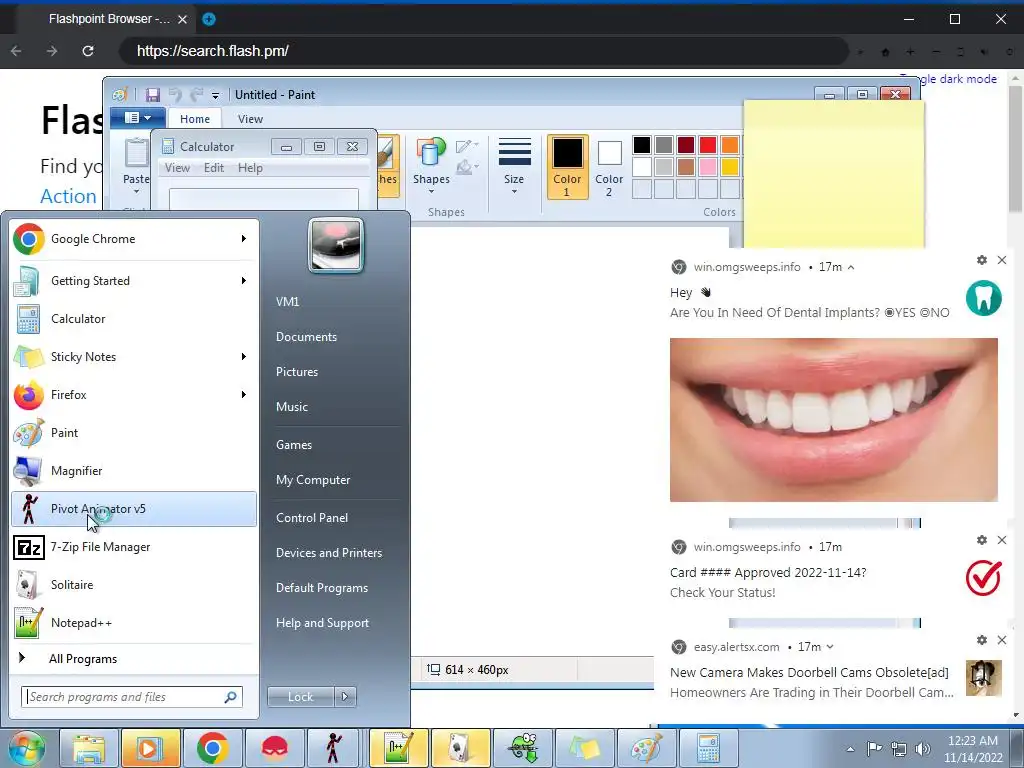The image size is (1024, 768).
Task: Click the Save icon in Paint title bar
Action: pos(153,95)
